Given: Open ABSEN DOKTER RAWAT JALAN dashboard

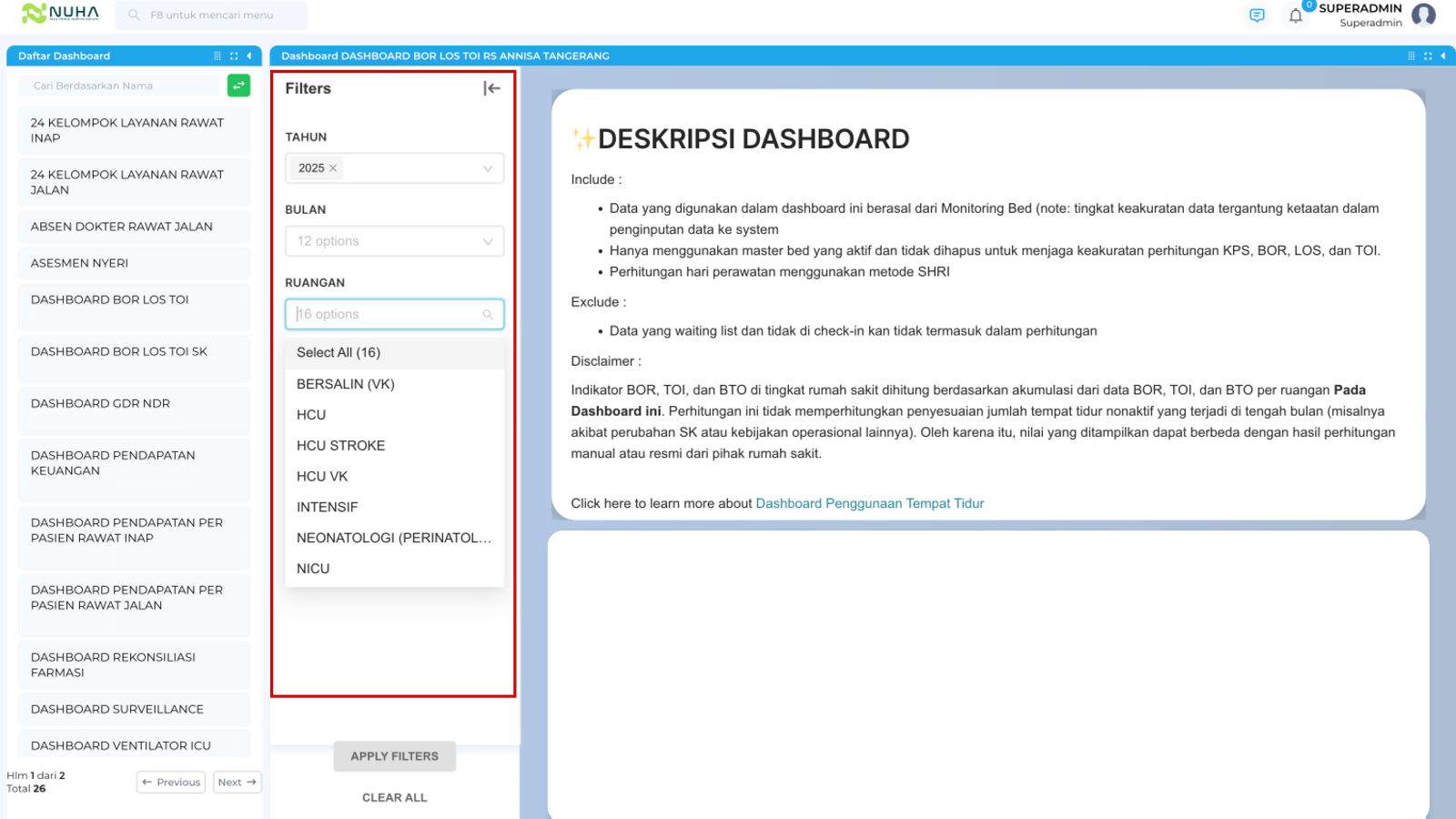Looking at the screenshot, I should pos(134,227).
